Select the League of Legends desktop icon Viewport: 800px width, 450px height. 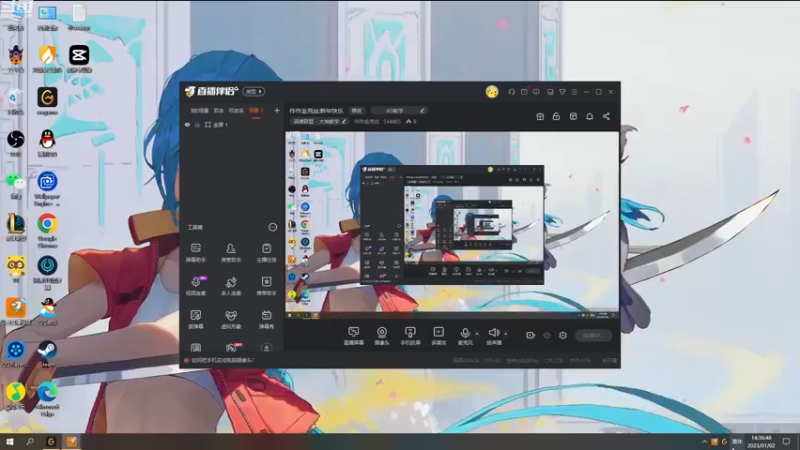[x=16, y=227]
